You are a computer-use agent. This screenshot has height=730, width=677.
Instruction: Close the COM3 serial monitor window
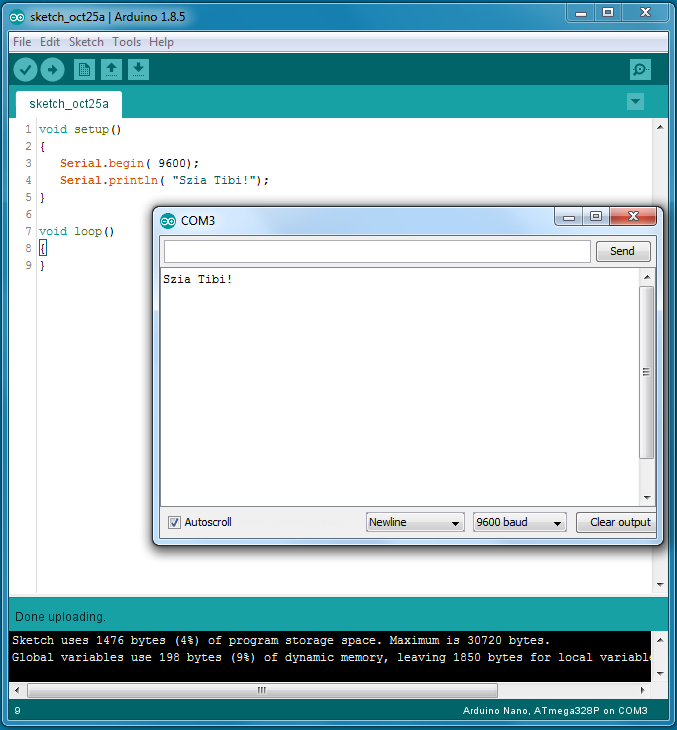[633, 216]
